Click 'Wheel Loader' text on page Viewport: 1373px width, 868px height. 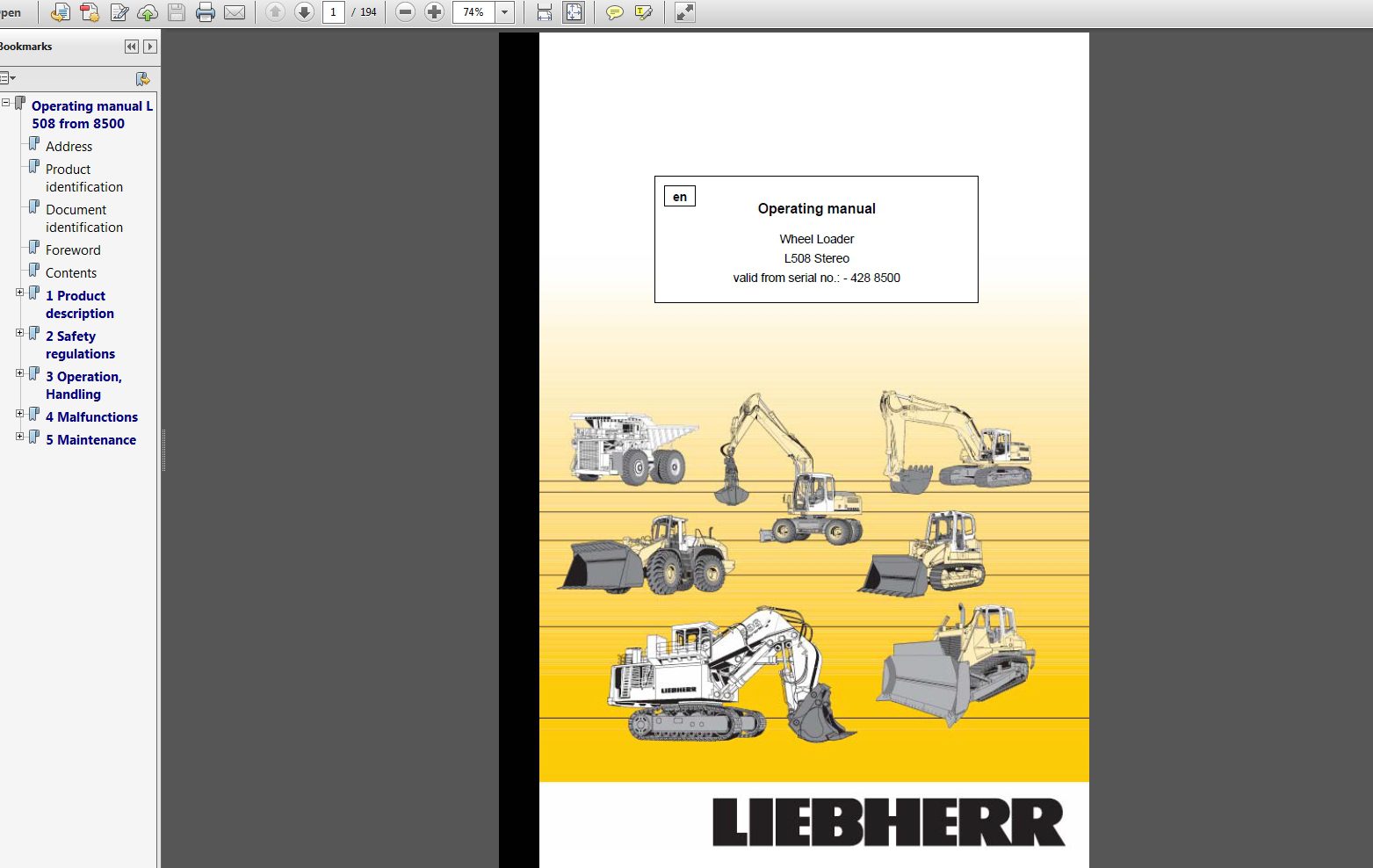(817, 239)
